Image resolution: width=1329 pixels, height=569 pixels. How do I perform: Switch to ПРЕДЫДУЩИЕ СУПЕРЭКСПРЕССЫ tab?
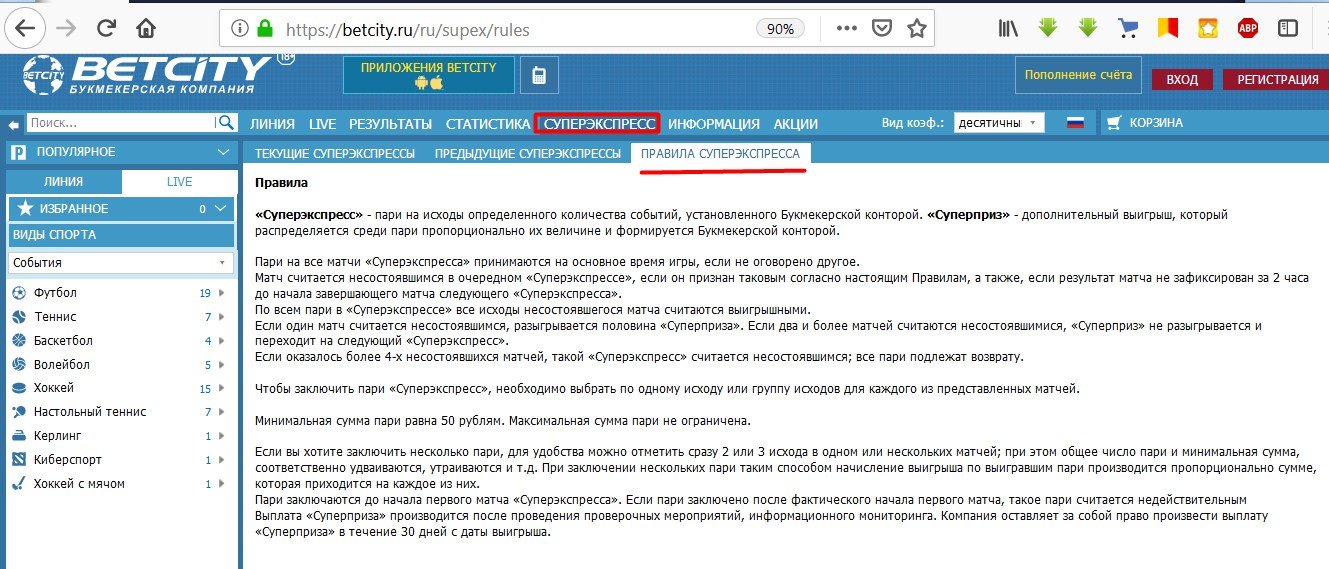(x=527, y=154)
